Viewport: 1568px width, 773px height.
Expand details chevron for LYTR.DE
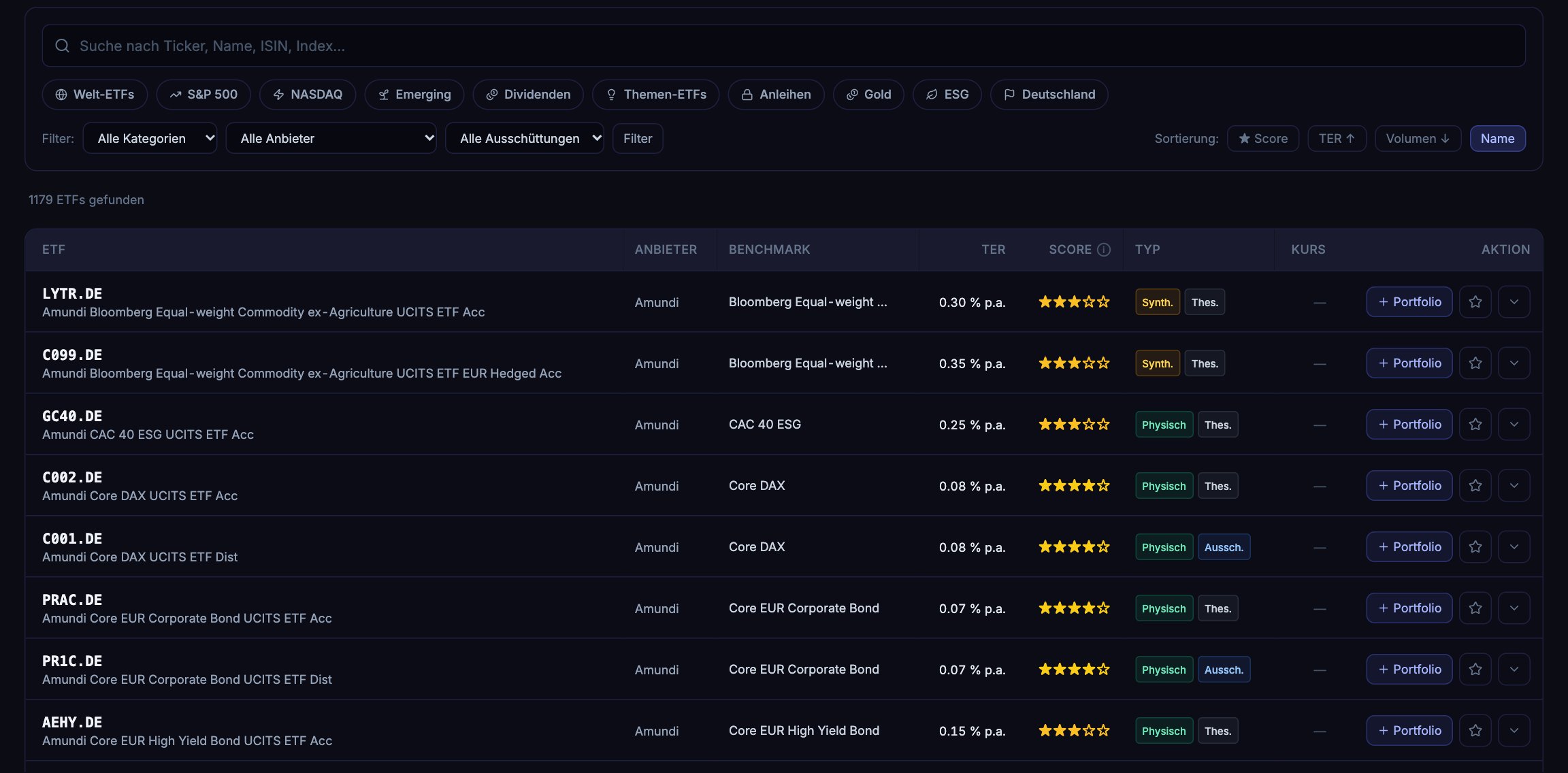[x=1514, y=302]
